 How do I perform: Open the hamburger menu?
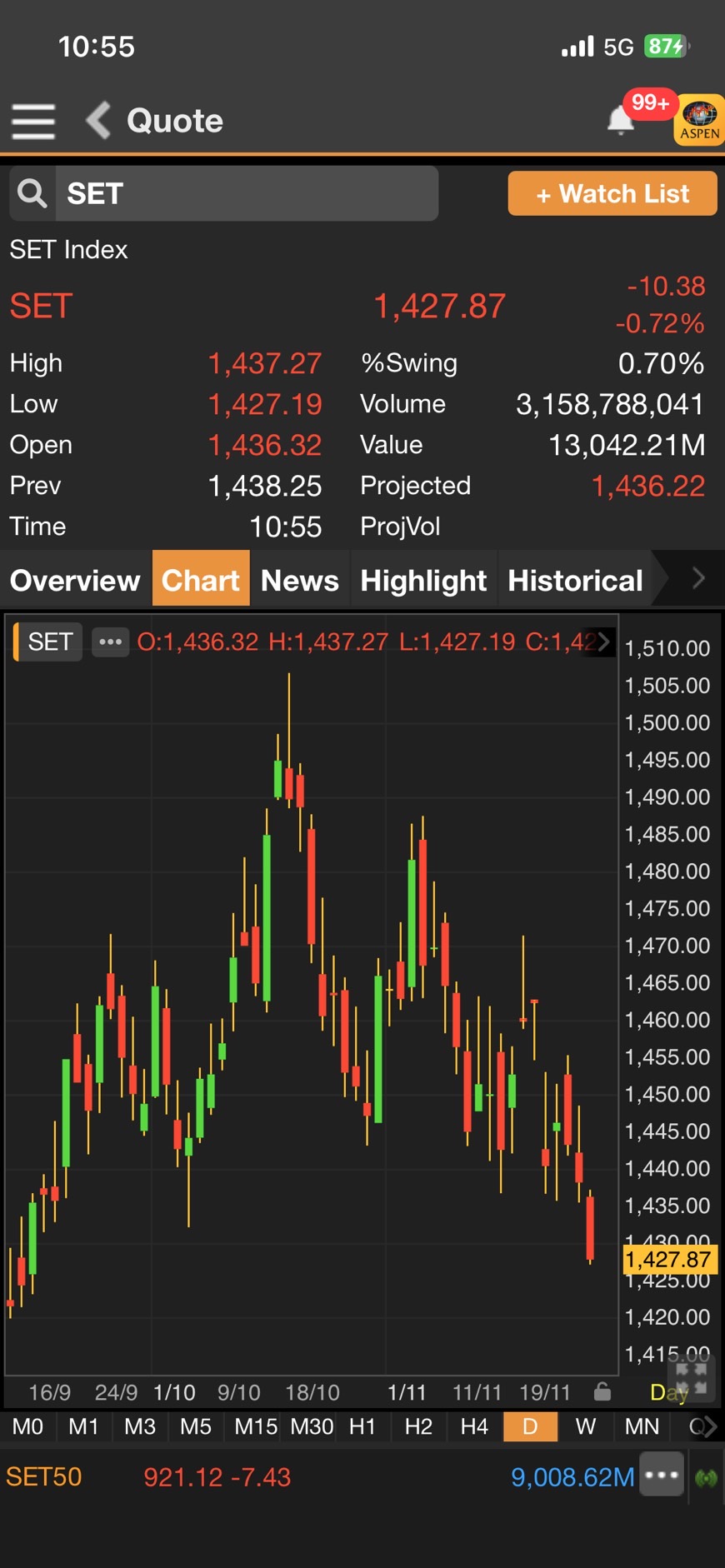33,122
